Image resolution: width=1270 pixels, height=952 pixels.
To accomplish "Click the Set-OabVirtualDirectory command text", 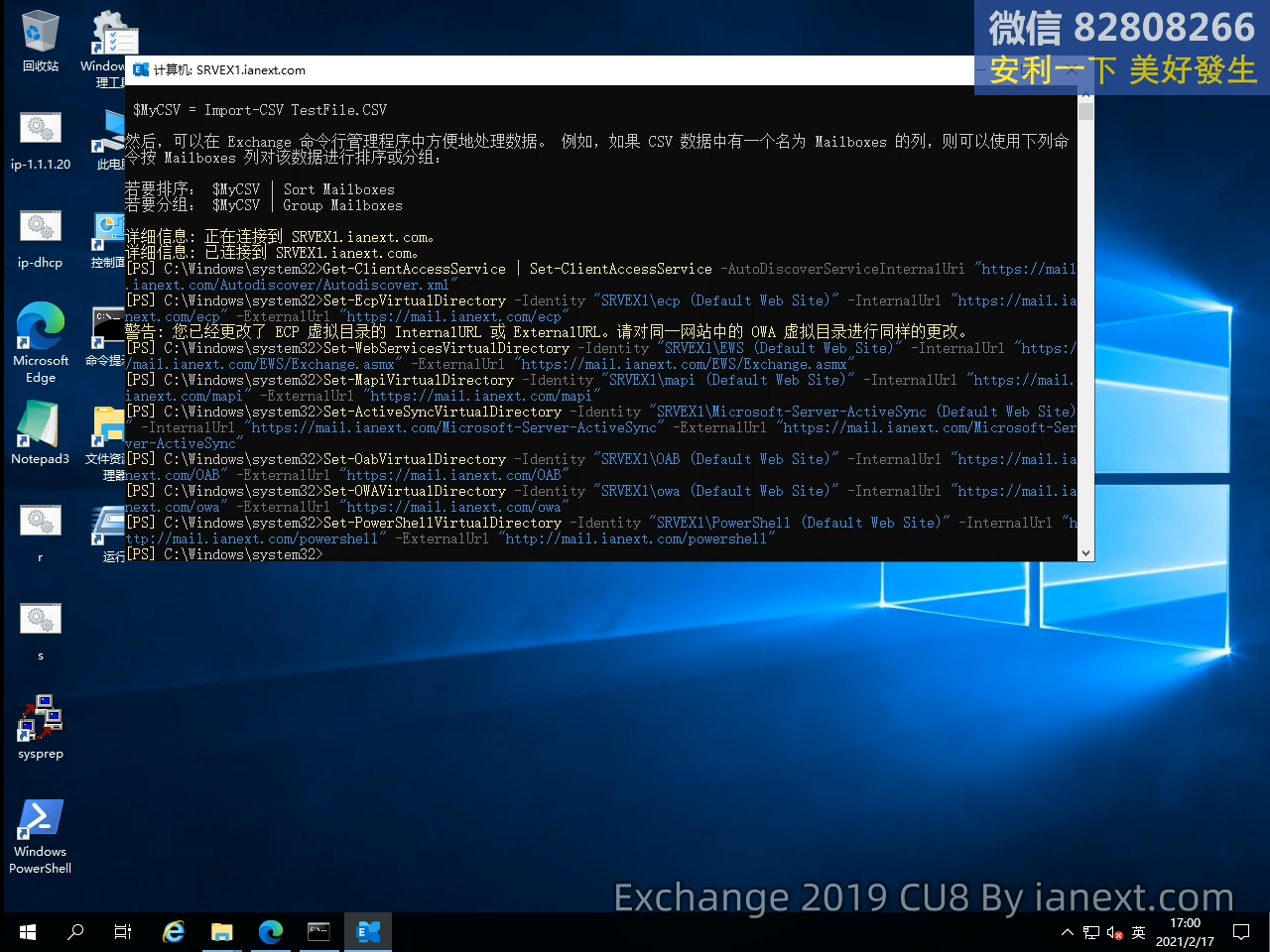I will click(415, 459).
